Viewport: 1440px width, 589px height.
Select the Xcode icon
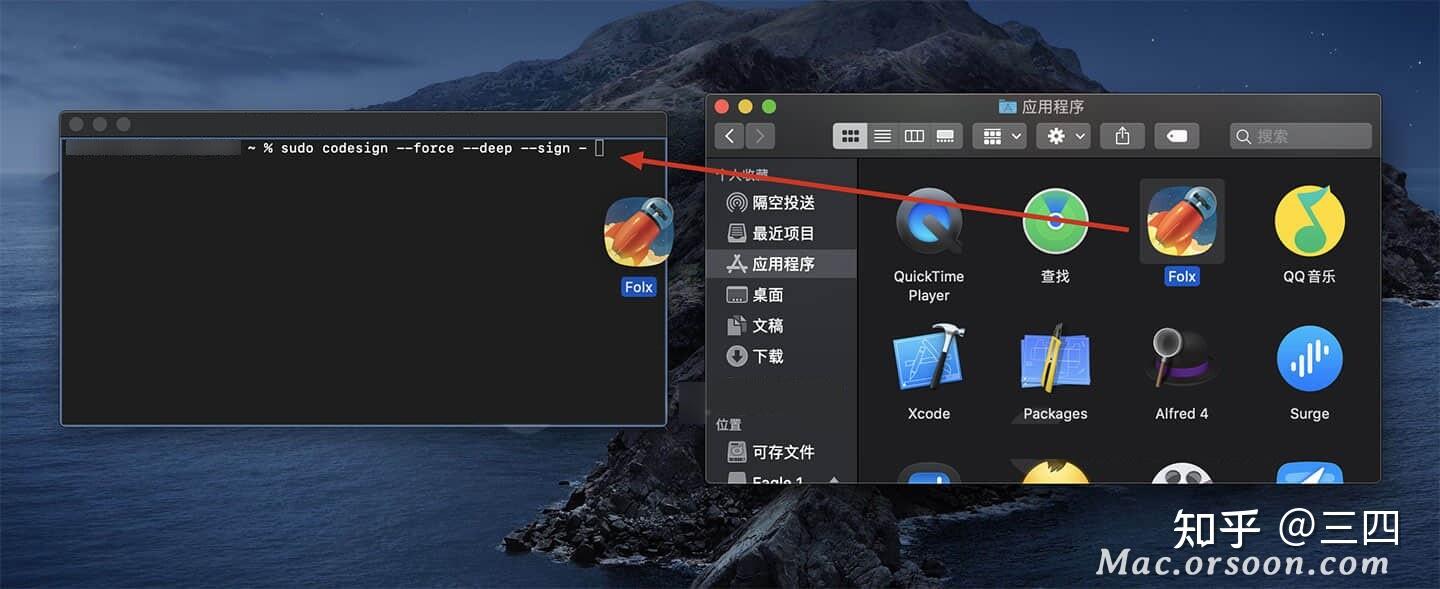tap(926, 358)
